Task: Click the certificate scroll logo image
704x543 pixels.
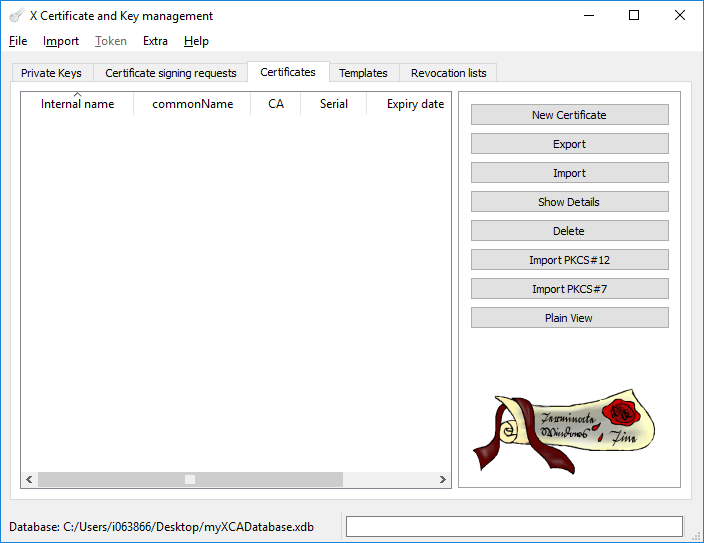Action: (x=563, y=432)
